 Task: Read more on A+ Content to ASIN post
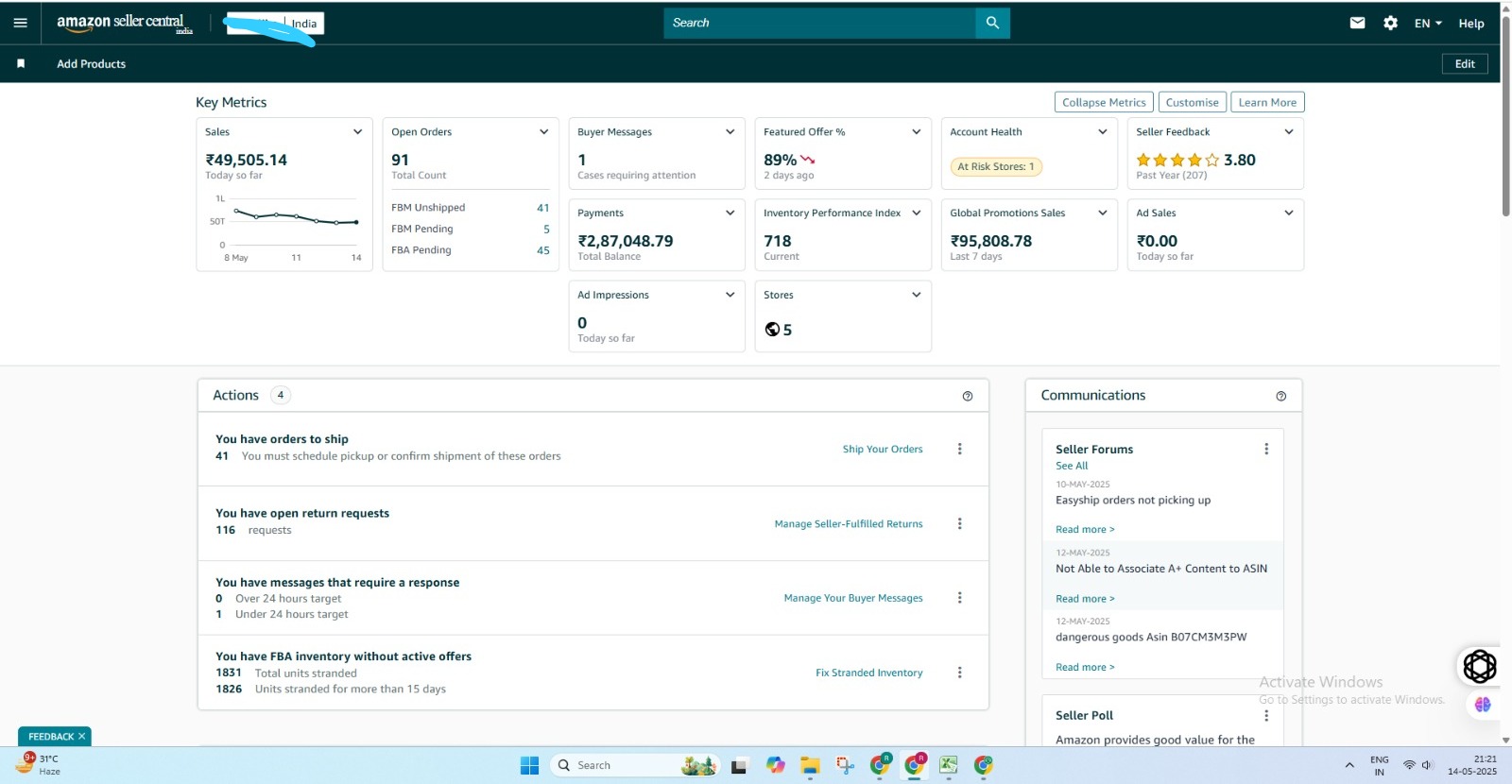[x=1085, y=599]
